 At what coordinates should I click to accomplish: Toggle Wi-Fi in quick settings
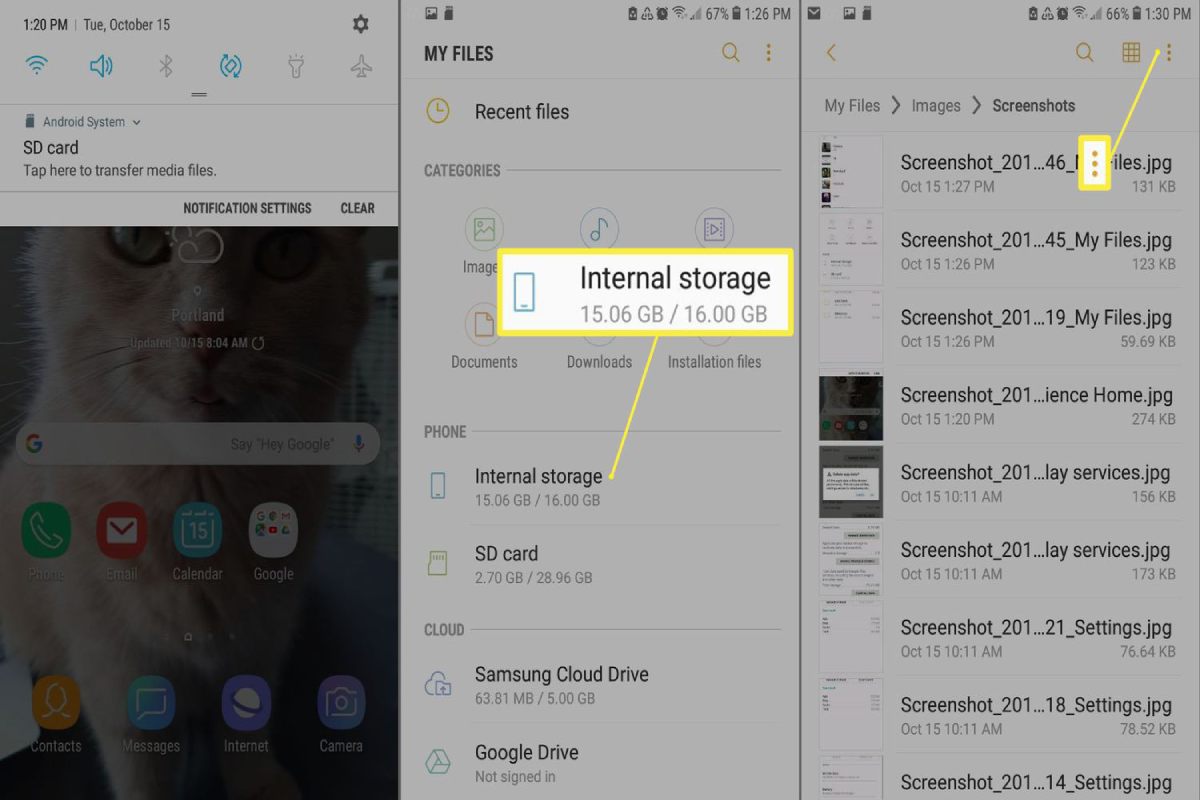pos(37,67)
